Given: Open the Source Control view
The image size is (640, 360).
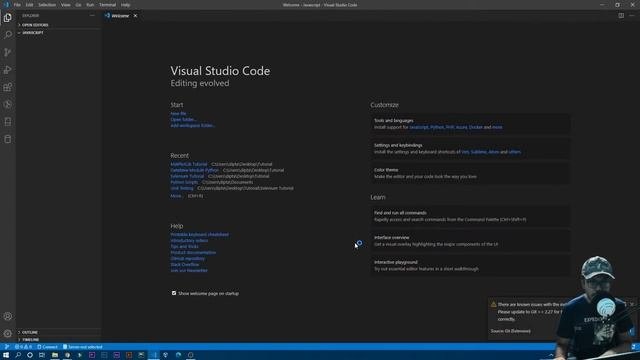Looking at the screenshot, I should (8, 52).
